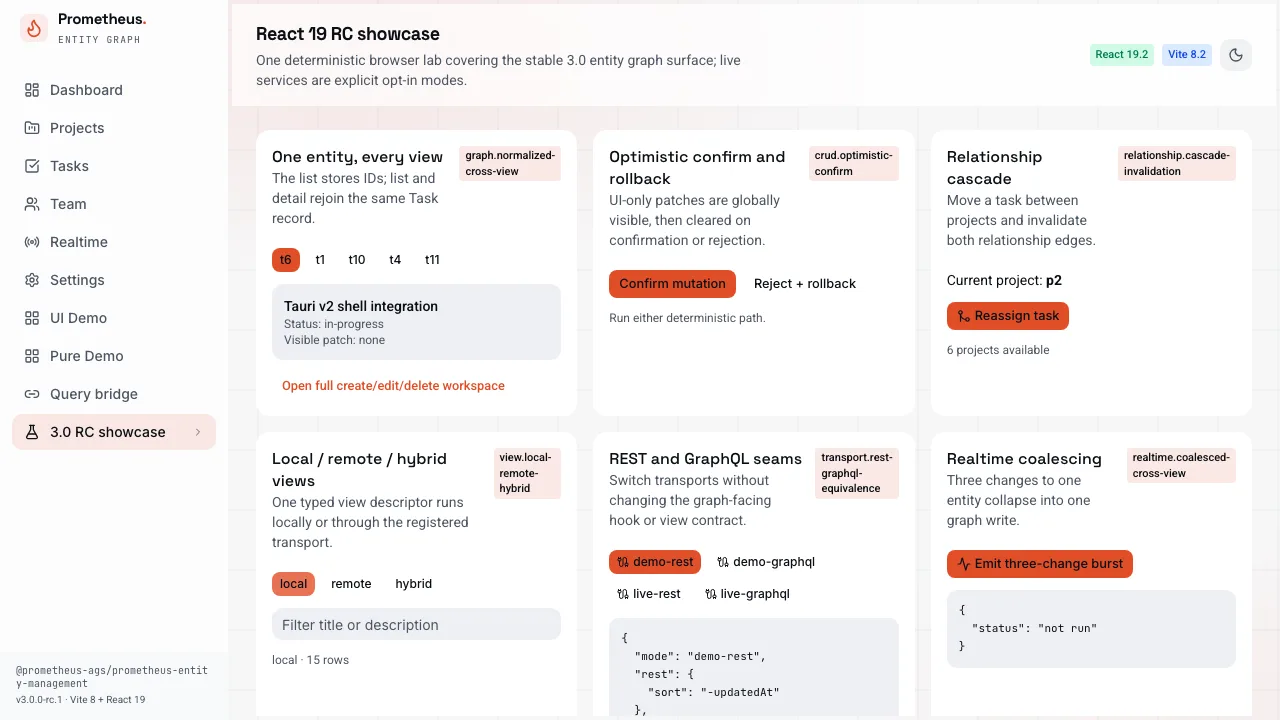Open the Tasks page
This screenshot has height=720, width=1280.
[114, 166]
